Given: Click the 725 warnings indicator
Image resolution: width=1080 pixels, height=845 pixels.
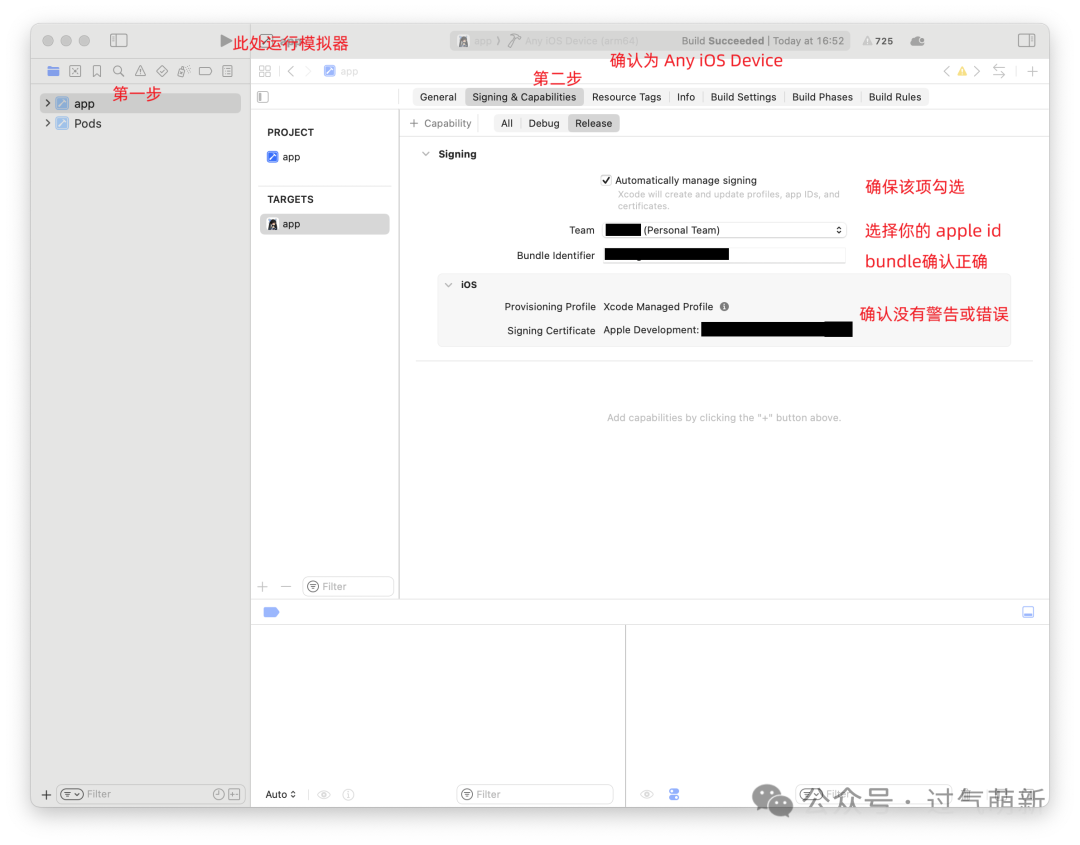Looking at the screenshot, I should [878, 41].
